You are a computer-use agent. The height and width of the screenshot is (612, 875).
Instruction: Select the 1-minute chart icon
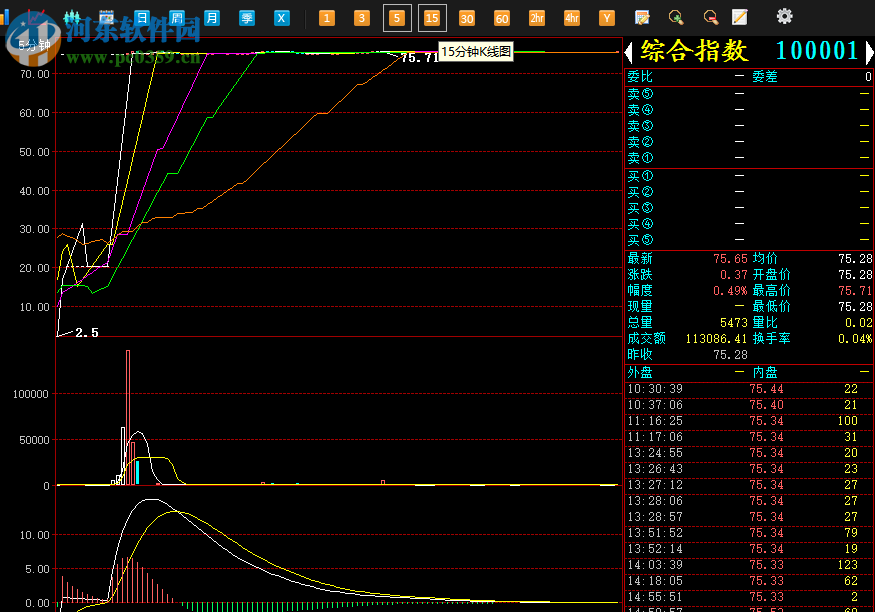(x=326, y=17)
